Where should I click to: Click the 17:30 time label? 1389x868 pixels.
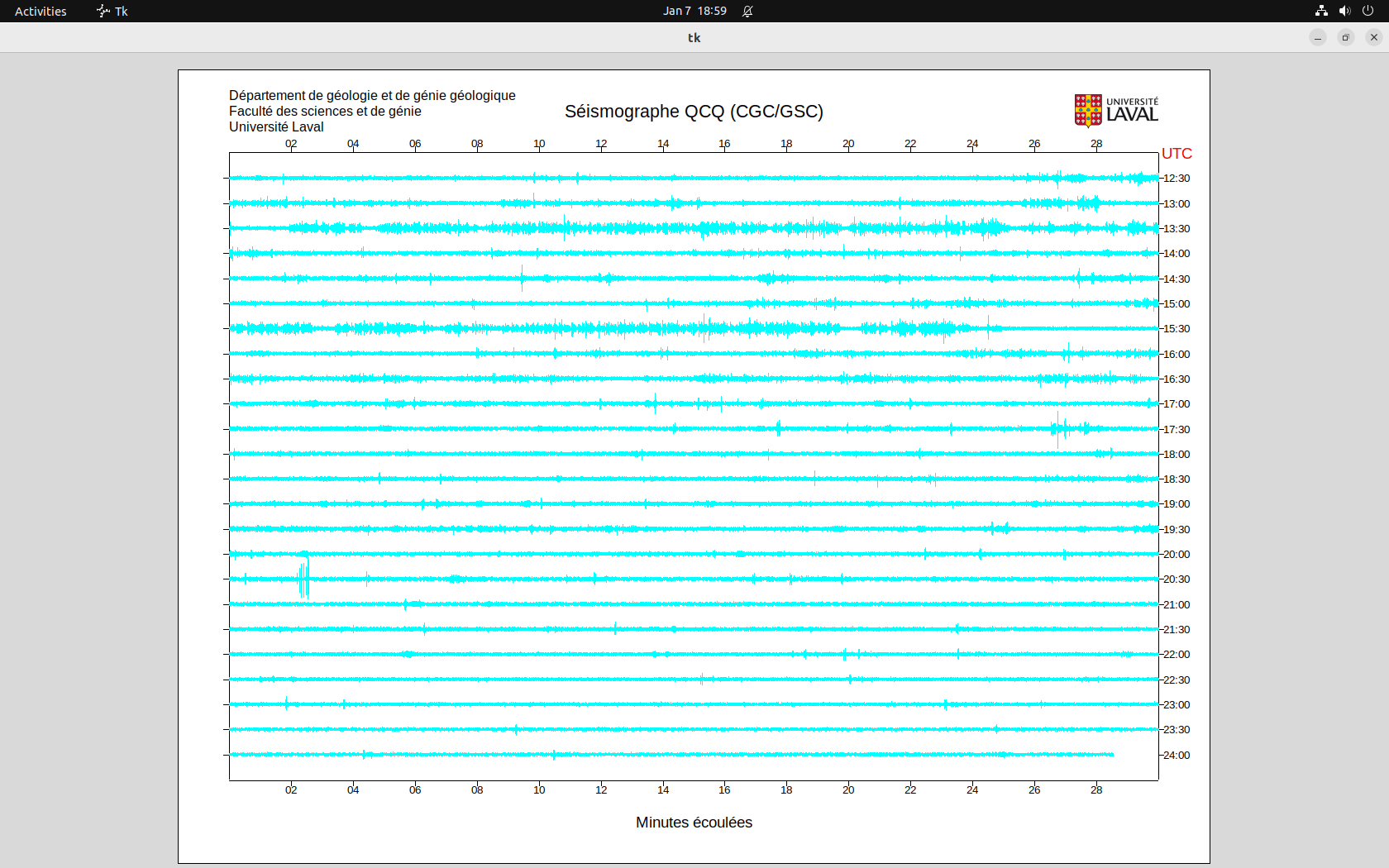[x=1177, y=430]
